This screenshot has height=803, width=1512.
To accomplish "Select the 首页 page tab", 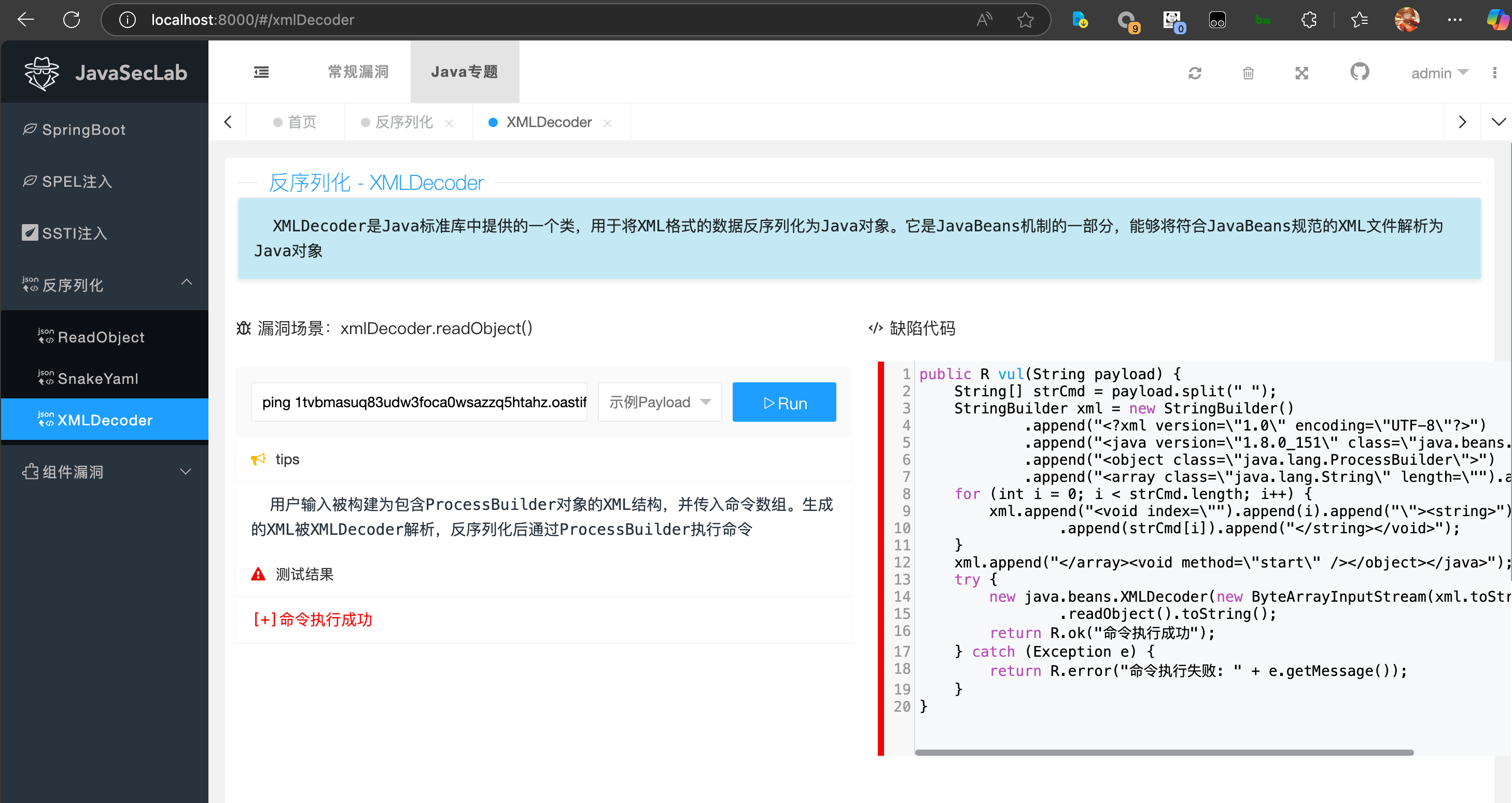I will click(x=295, y=122).
